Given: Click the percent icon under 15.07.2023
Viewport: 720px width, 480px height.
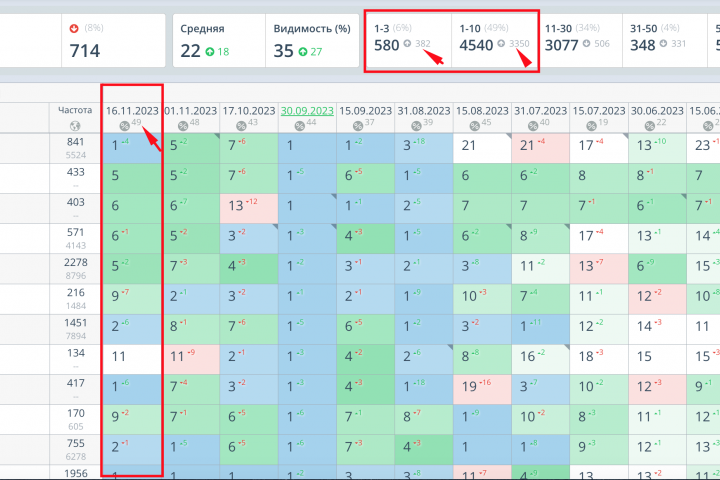Looking at the screenshot, I should pos(591,125).
